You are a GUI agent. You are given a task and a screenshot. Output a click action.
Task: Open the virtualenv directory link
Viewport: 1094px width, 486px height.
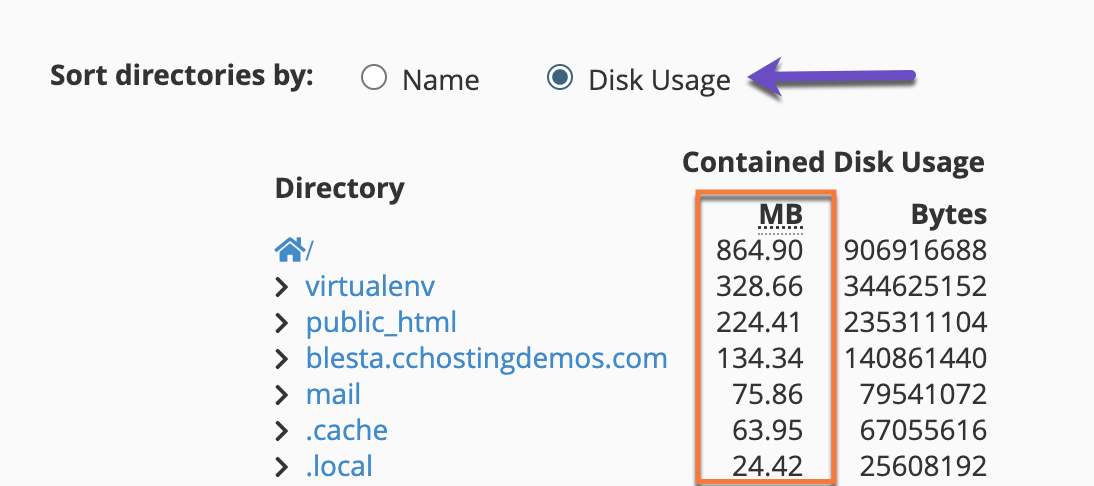click(x=370, y=287)
